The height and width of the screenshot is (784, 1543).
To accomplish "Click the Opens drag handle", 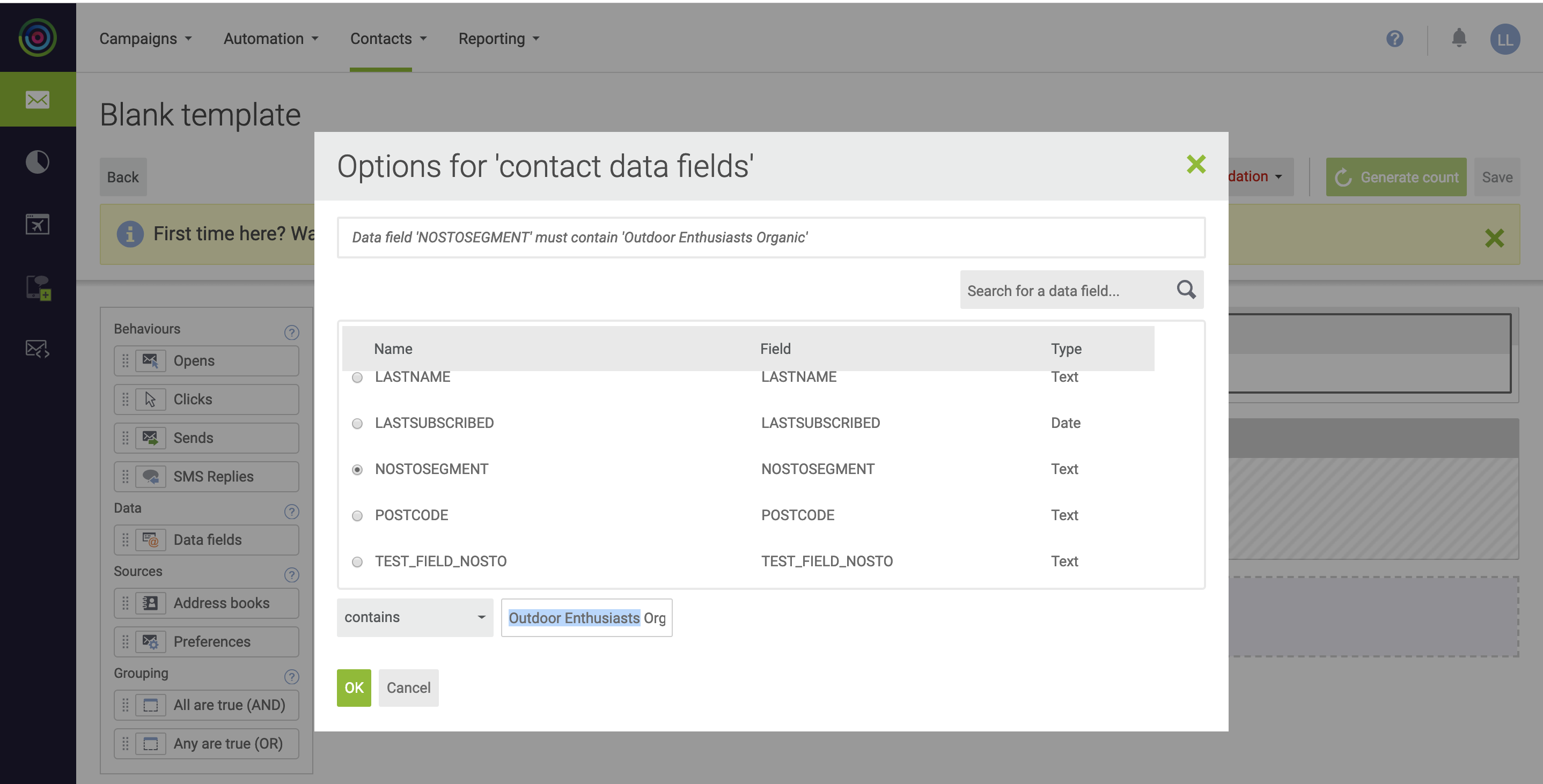I will coord(125,360).
